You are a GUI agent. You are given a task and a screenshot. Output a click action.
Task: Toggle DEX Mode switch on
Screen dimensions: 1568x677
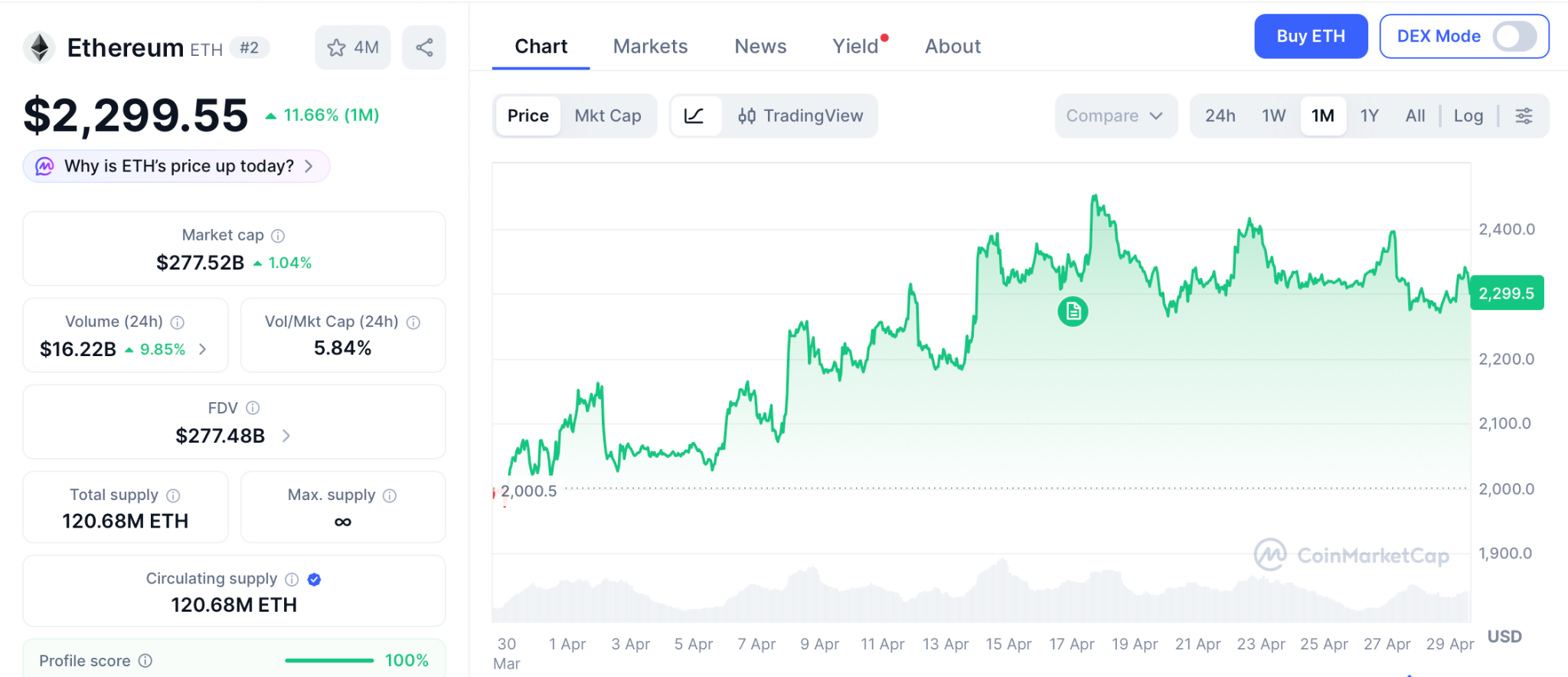1514,36
